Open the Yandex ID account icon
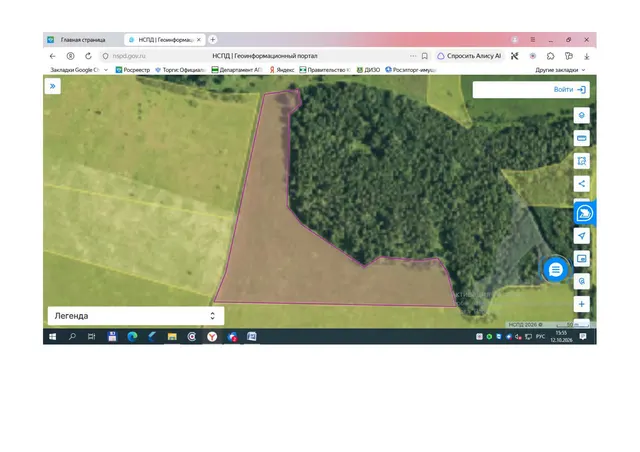 pos(70,56)
